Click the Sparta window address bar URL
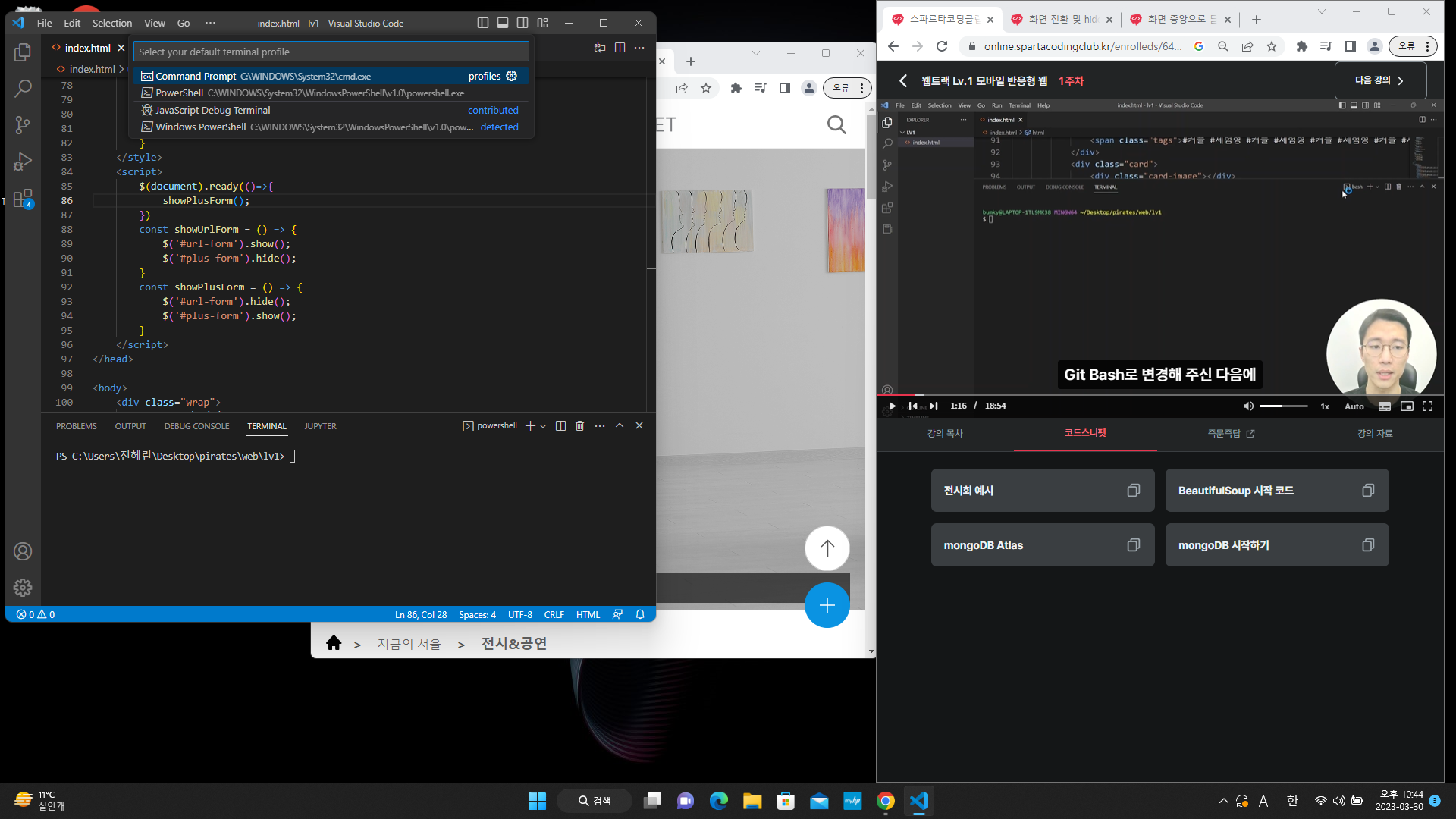 [1083, 46]
